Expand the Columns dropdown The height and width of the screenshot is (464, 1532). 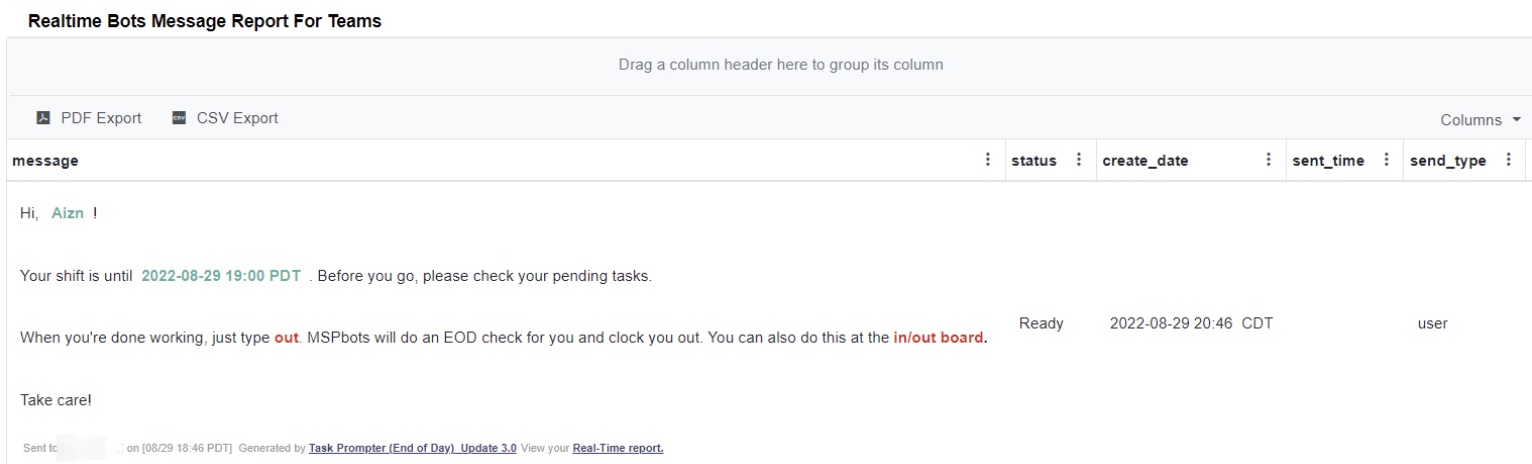pyautogui.click(x=1480, y=120)
